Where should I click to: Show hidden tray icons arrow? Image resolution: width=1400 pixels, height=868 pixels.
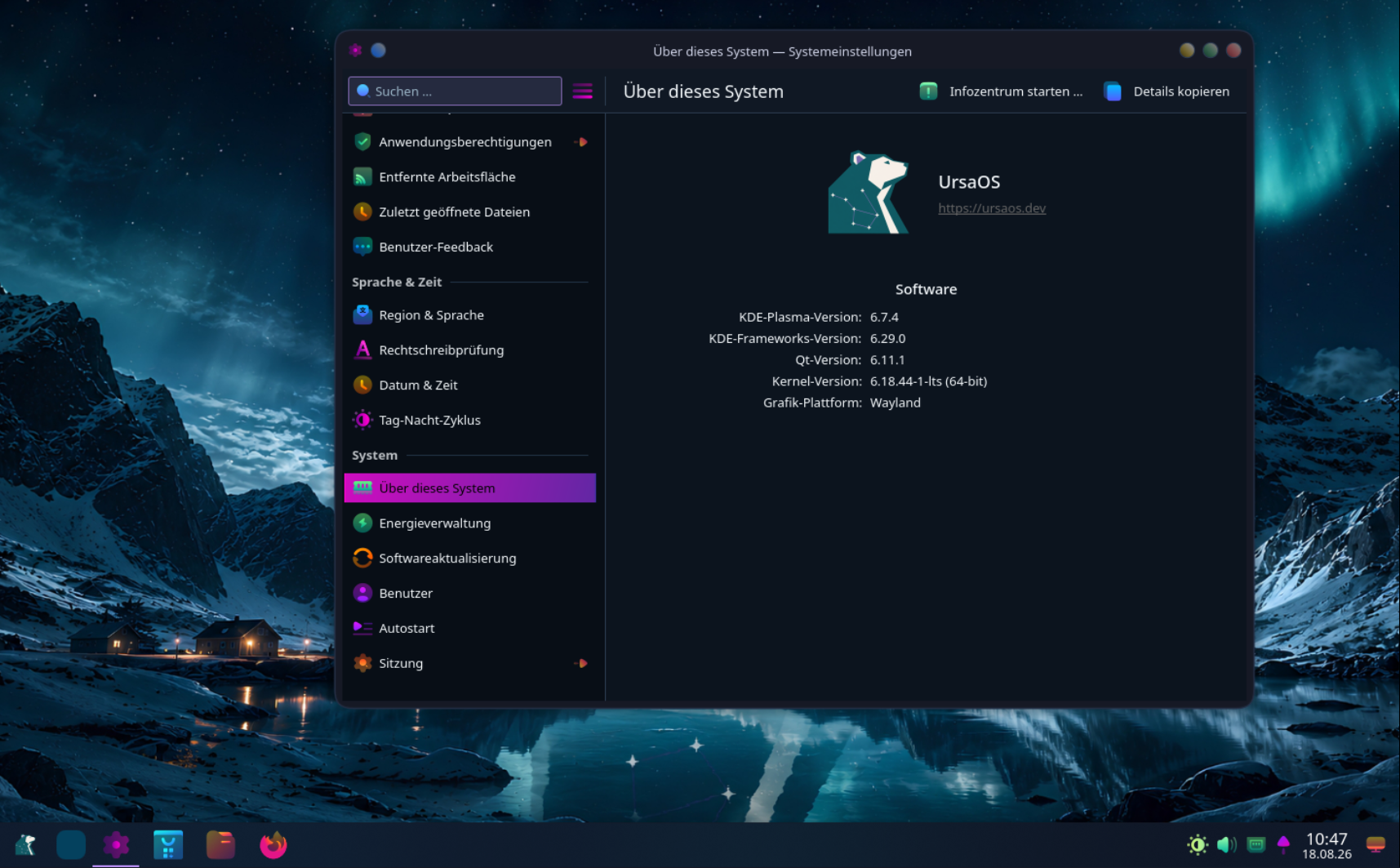pos(1283,845)
